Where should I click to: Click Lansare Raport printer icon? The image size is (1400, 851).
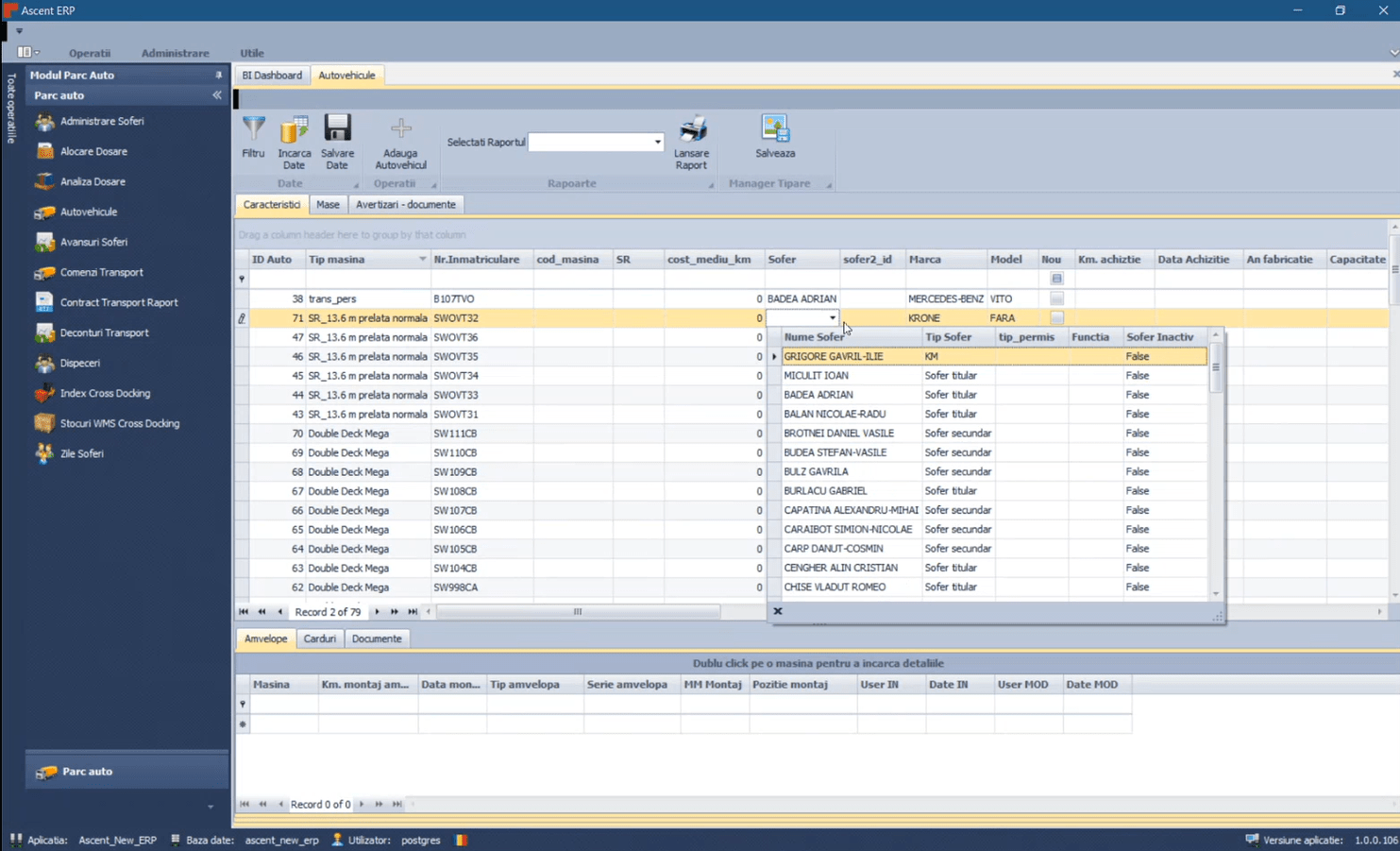point(692,128)
